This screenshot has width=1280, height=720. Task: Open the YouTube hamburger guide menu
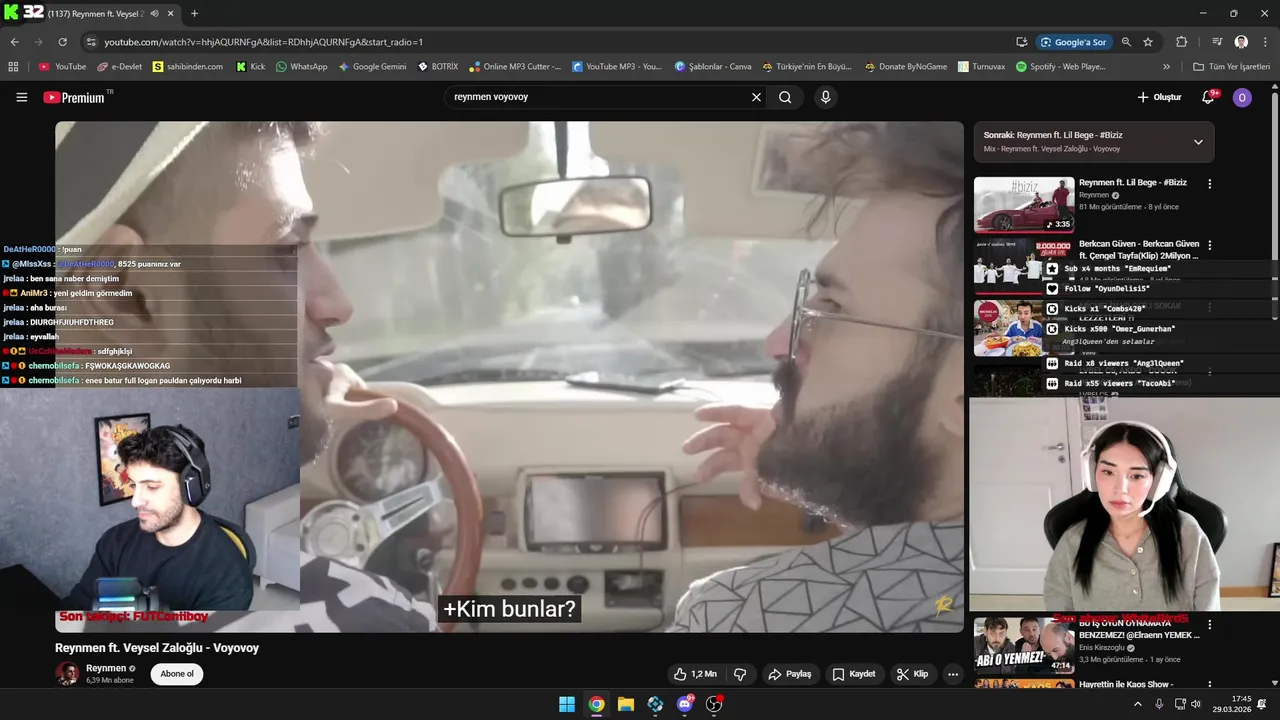(x=21, y=97)
